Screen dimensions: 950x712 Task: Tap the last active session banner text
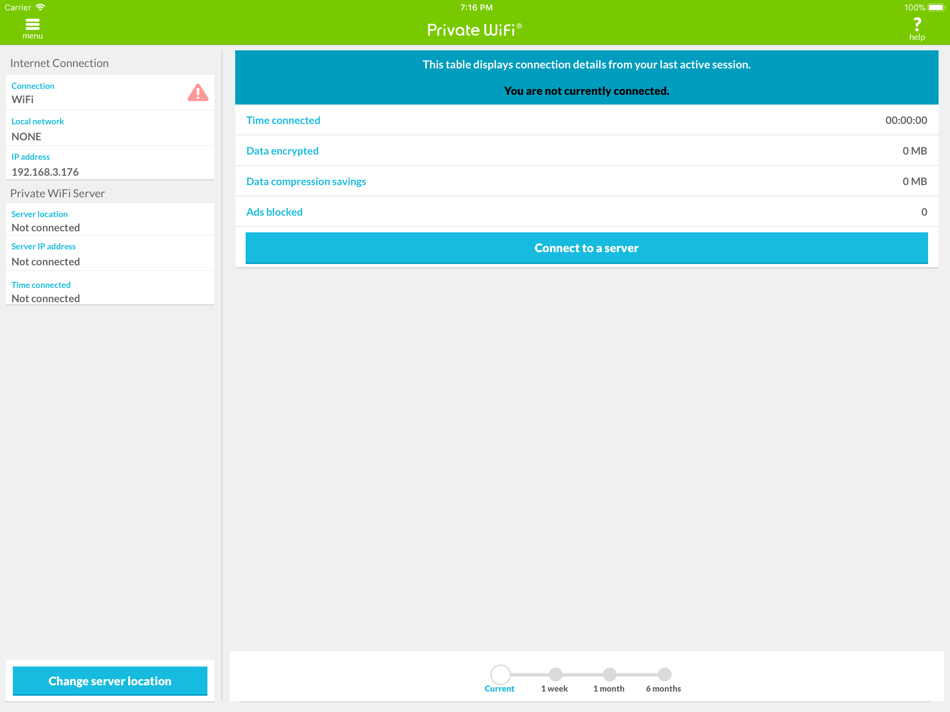(x=586, y=64)
